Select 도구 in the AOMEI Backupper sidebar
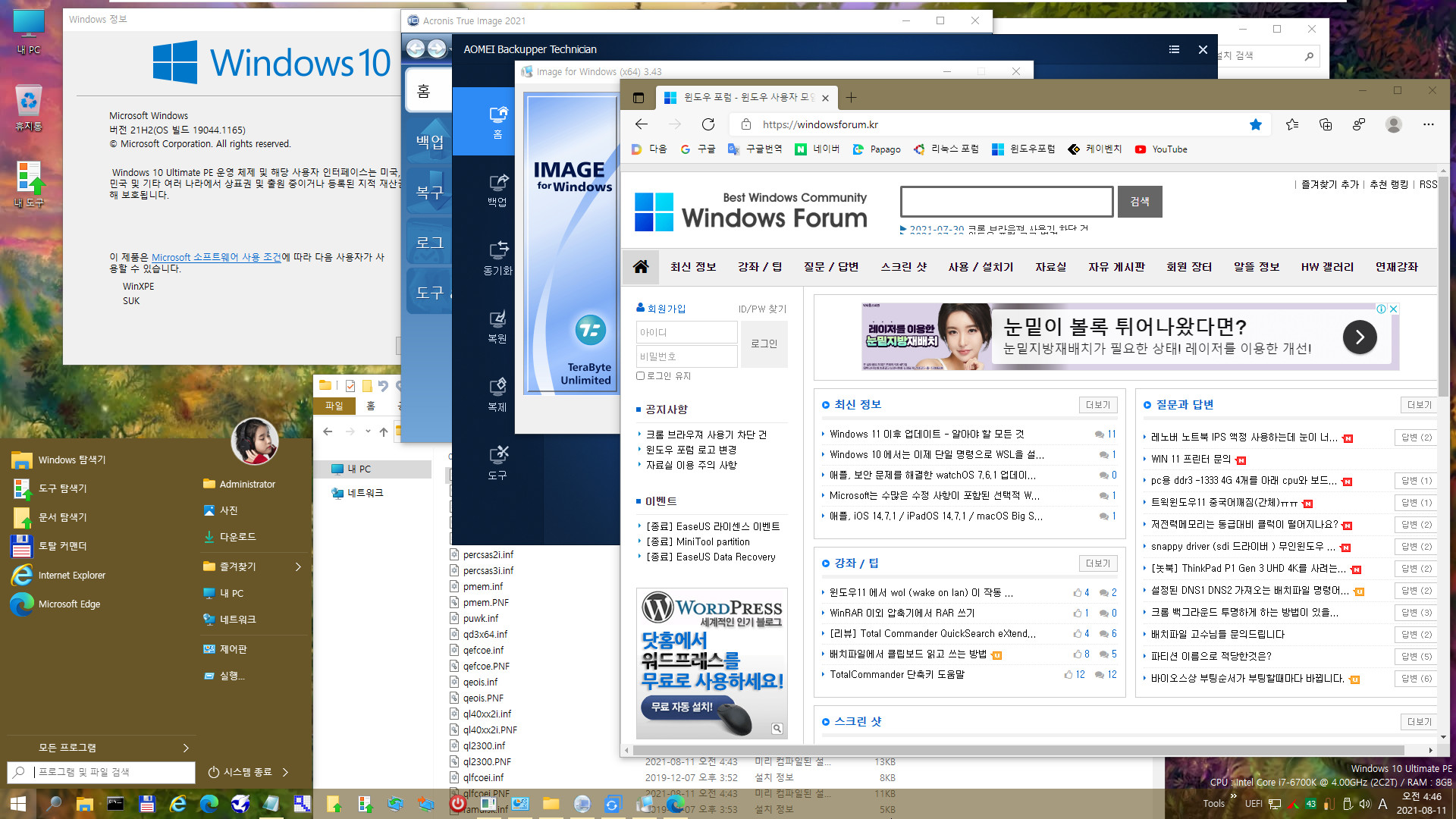The width and height of the screenshot is (1456, 819). (497, 463)
